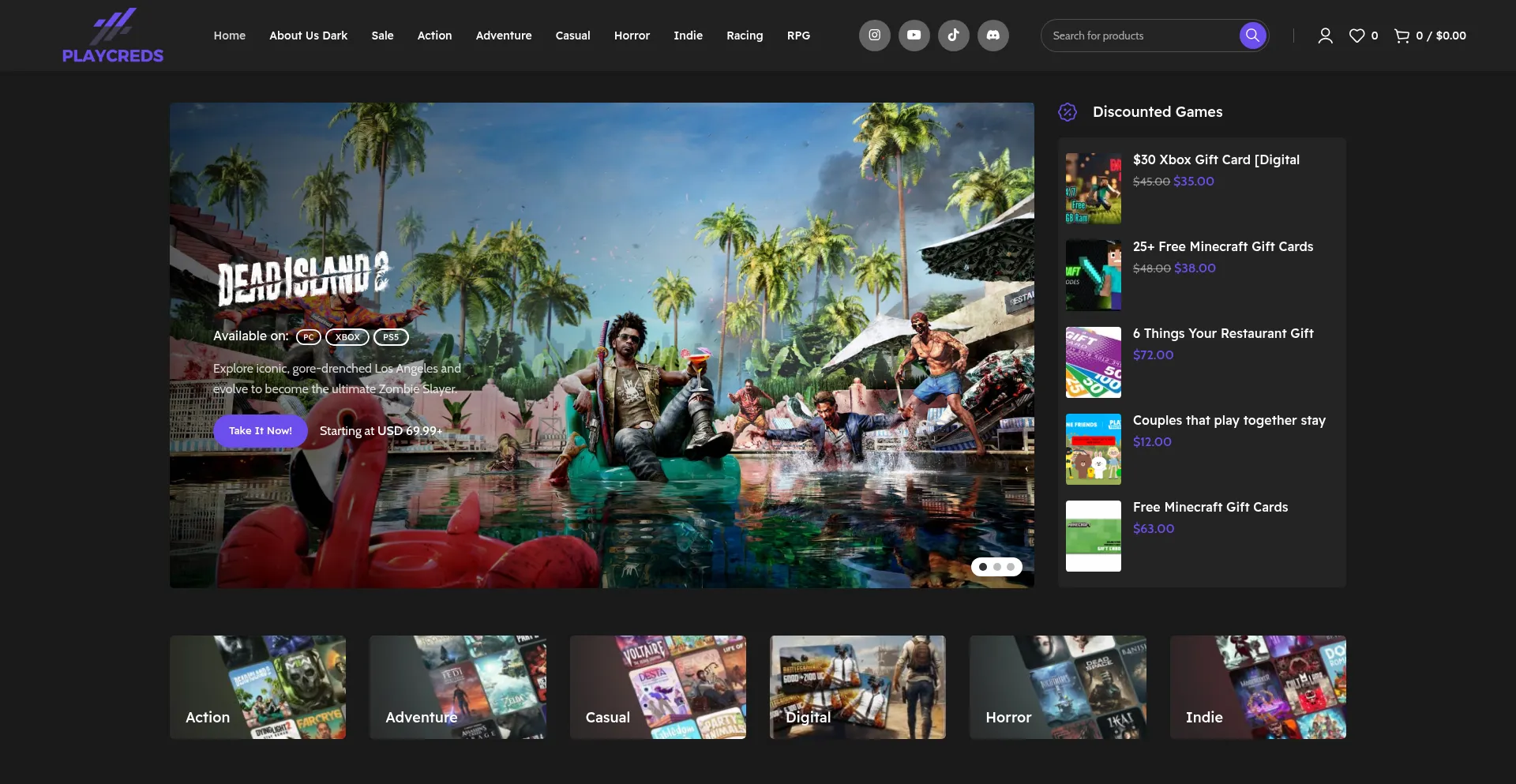This screenshot has width=1516, height=784.
Task: Click the $72.00 price
Action: (x=1154, y=355)
